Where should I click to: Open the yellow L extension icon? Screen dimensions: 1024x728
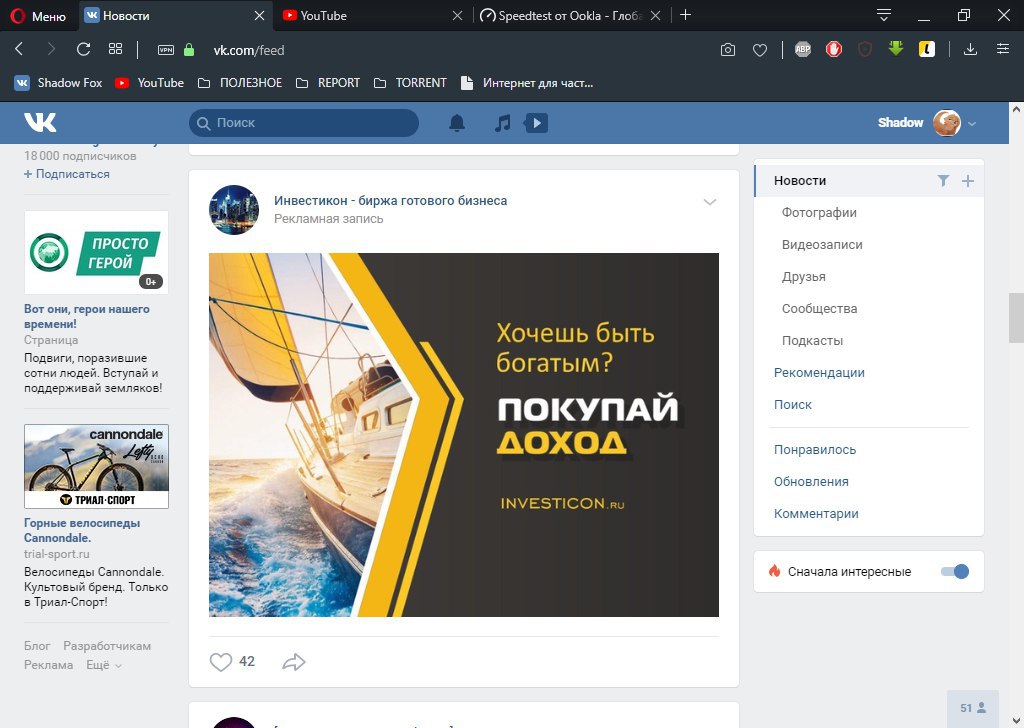click(927, 49)
